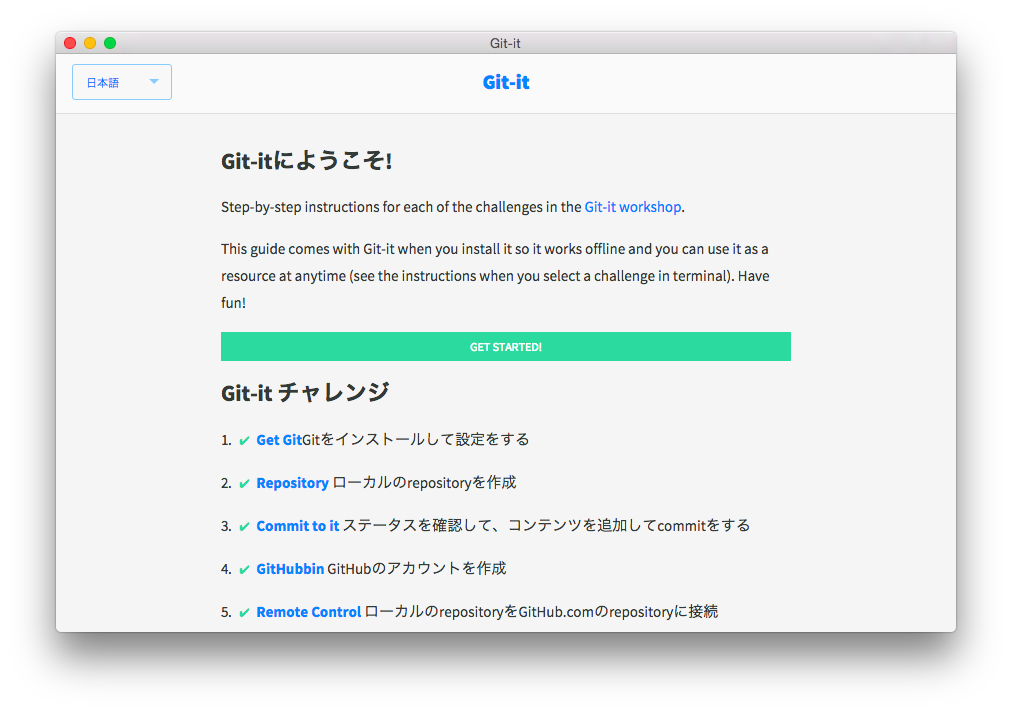This screenshot has width=1012, height=712.
Task: Click the checkmark beside Remote Control
Action: 245,611
